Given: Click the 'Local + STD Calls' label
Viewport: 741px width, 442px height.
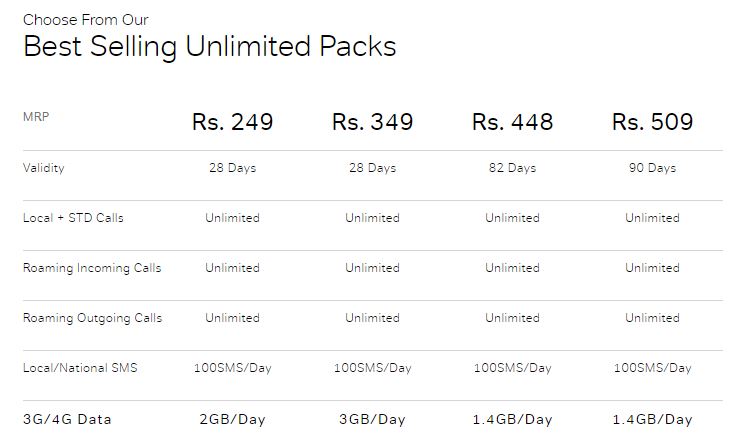Looking at the screenshot, I should point(73,218).
